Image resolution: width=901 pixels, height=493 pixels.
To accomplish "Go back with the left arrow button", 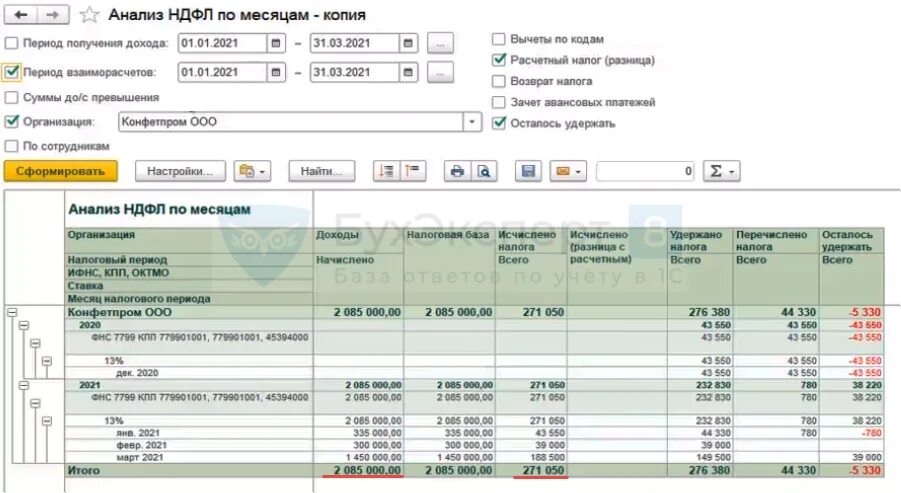I will click(x=21, y=15).
